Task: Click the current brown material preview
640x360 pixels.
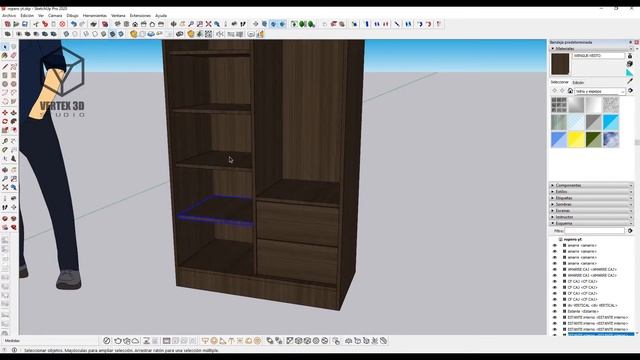Action: tap(560, 64)
